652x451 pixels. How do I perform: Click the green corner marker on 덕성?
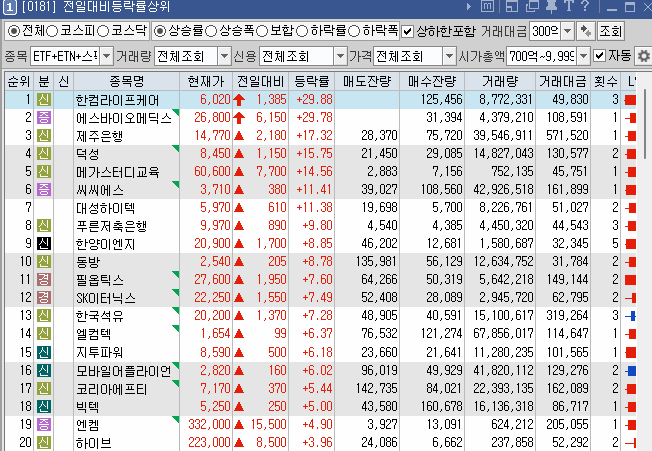(x=175, y=148)
